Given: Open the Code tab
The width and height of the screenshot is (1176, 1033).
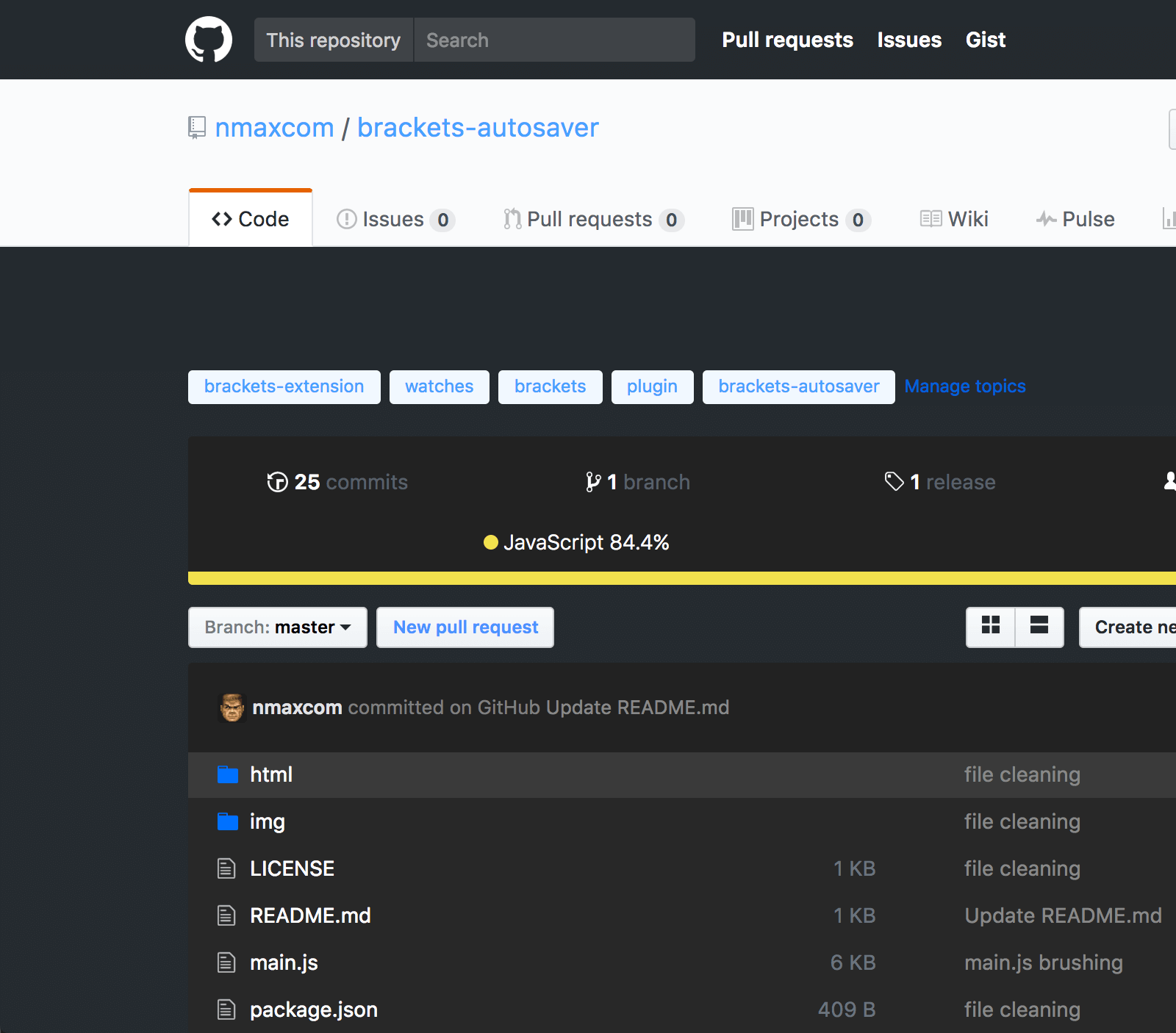Looking at the screenshot, I should coord(251,219).
